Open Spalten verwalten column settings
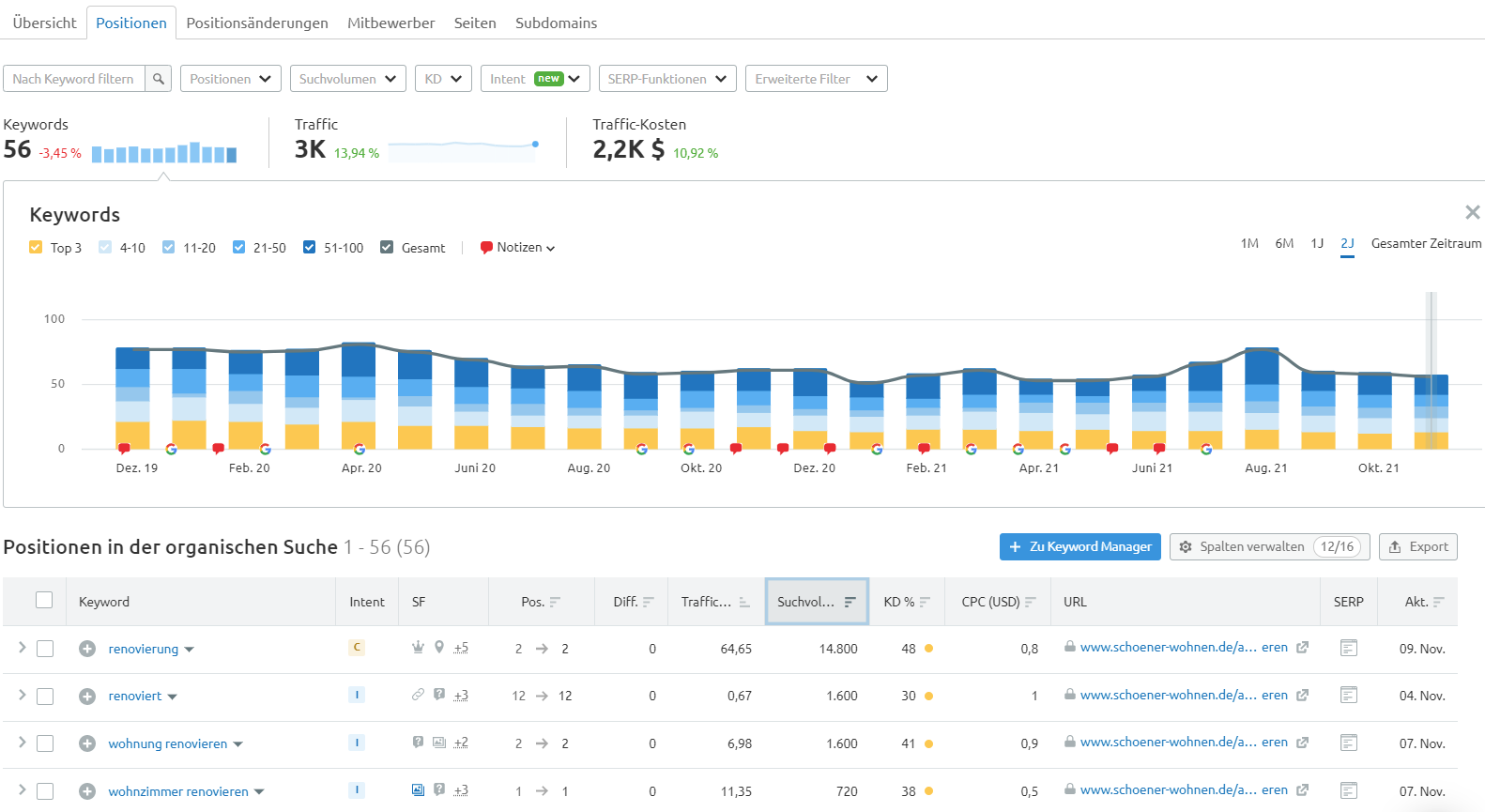The image size is (1485, 812). tap(1270, 546)
